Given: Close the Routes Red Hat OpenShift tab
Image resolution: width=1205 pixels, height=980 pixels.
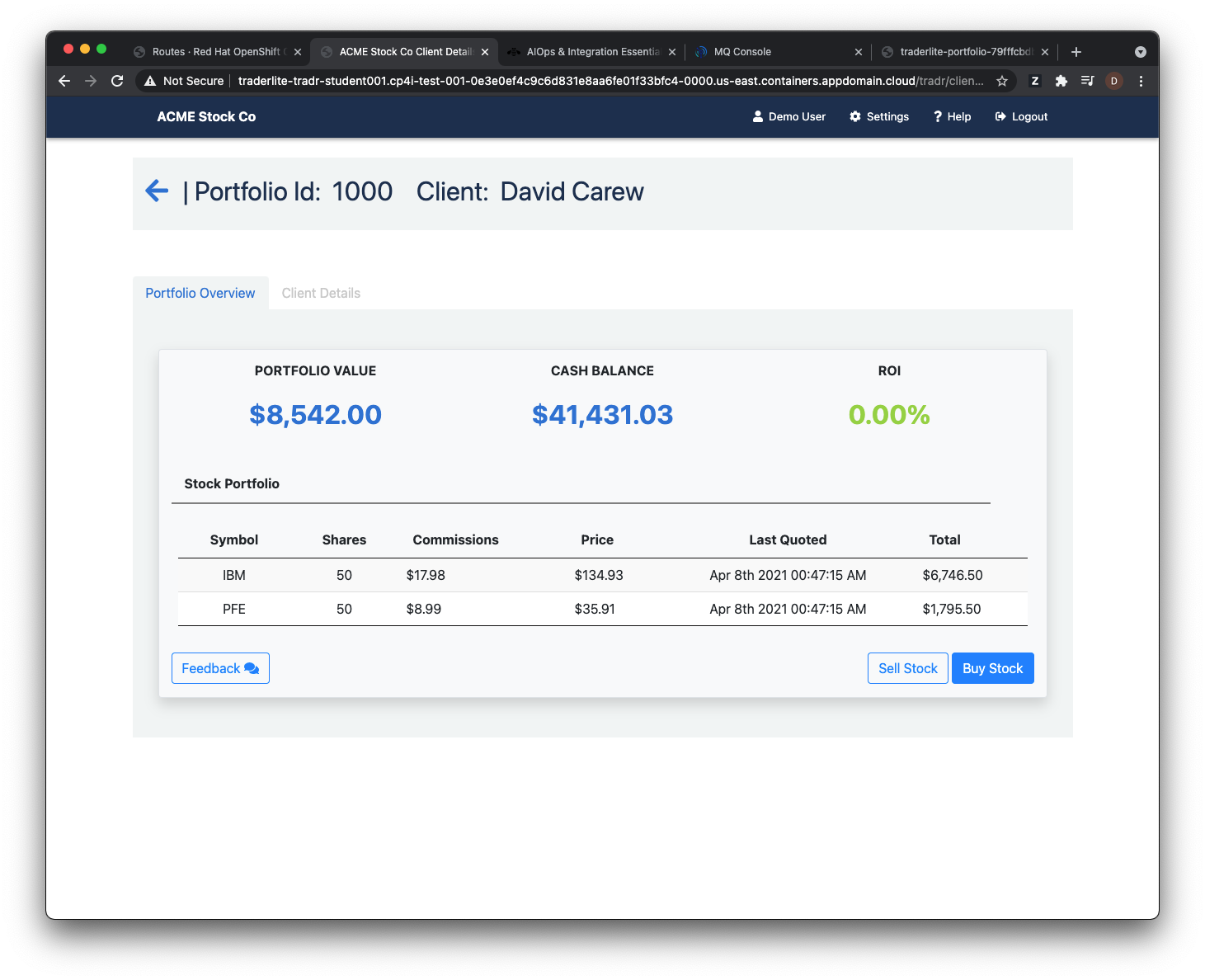Looking at the screenshot, I should pos(298,52).
